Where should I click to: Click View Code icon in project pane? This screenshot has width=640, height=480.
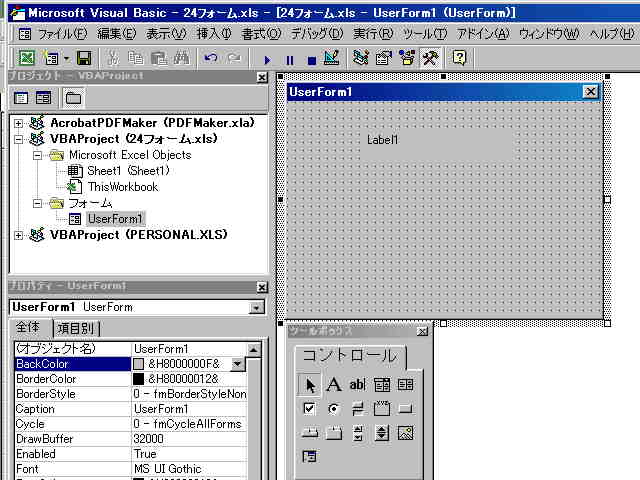click(21, 98)
